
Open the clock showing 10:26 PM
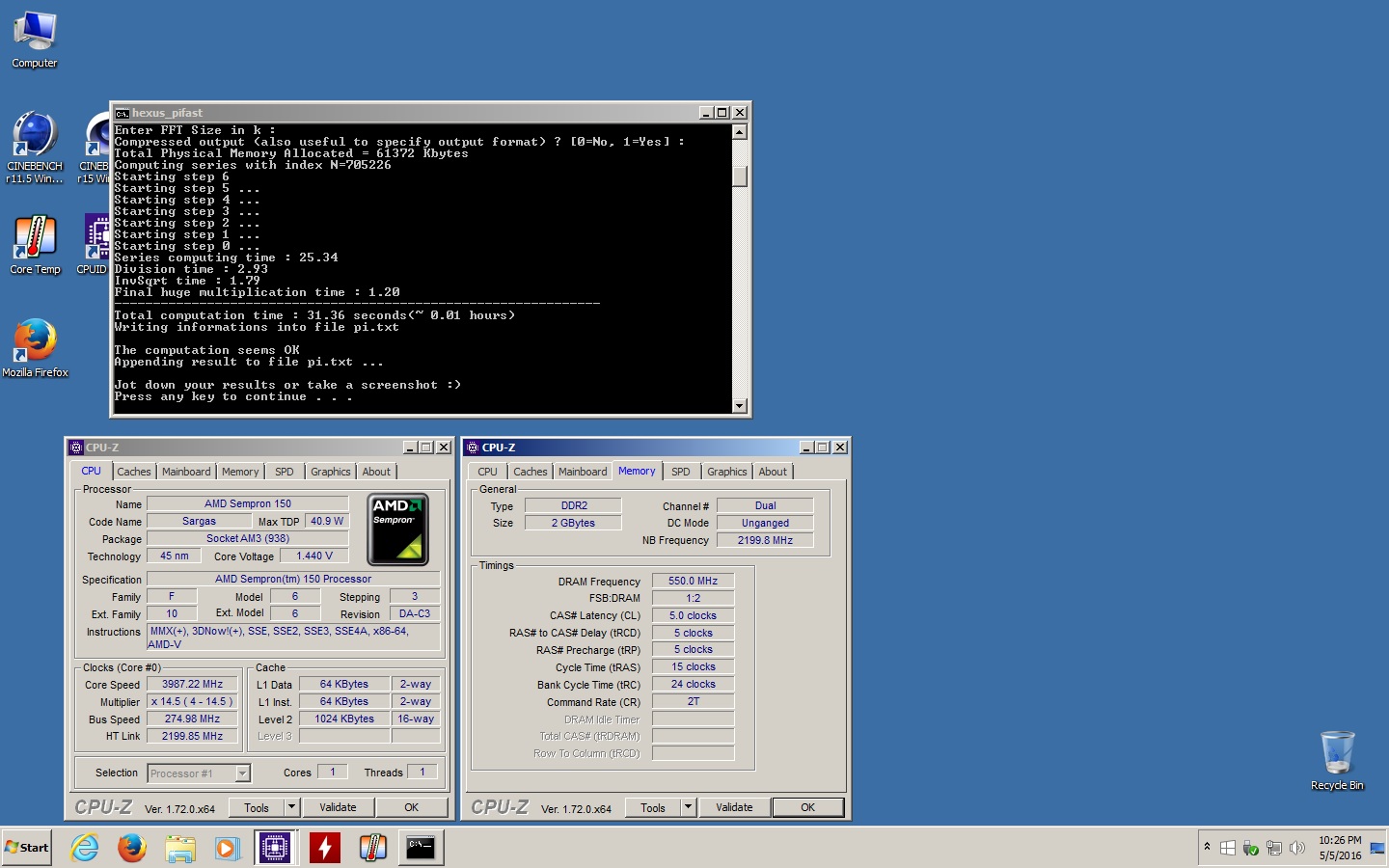click(1340, 848)
